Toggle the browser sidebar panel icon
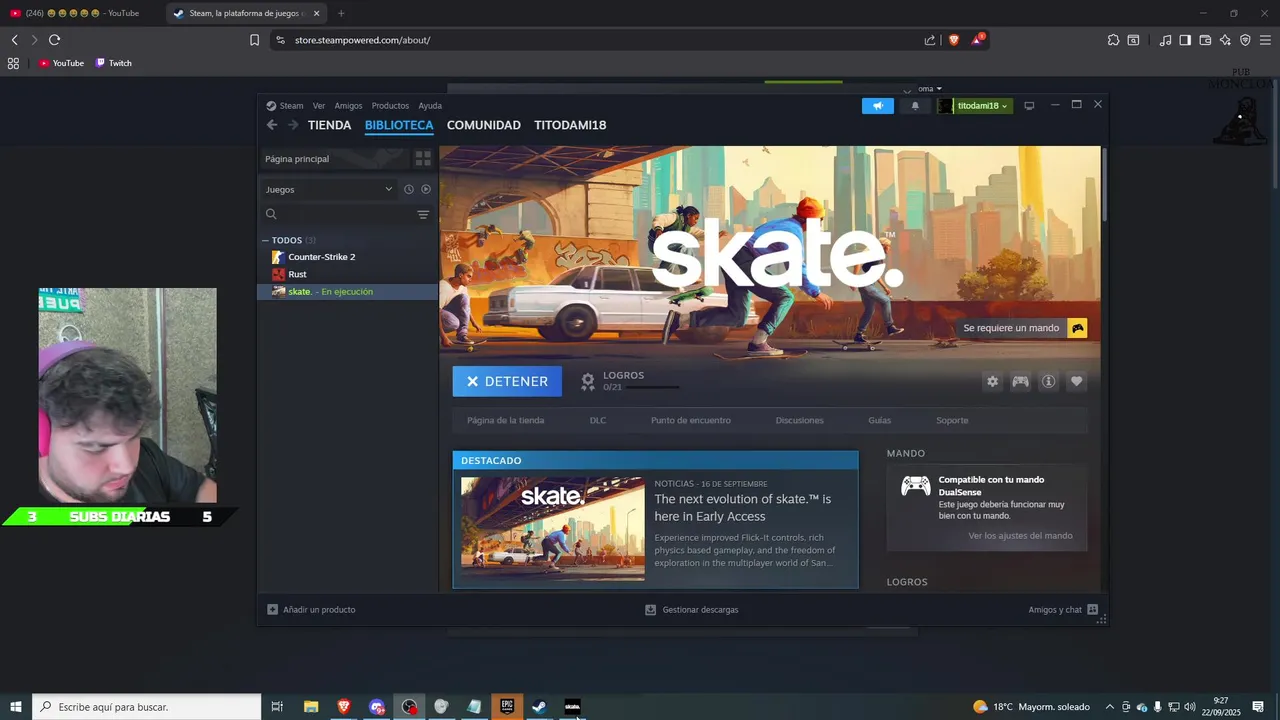1280x720 pixels. tap(1185, 40)
